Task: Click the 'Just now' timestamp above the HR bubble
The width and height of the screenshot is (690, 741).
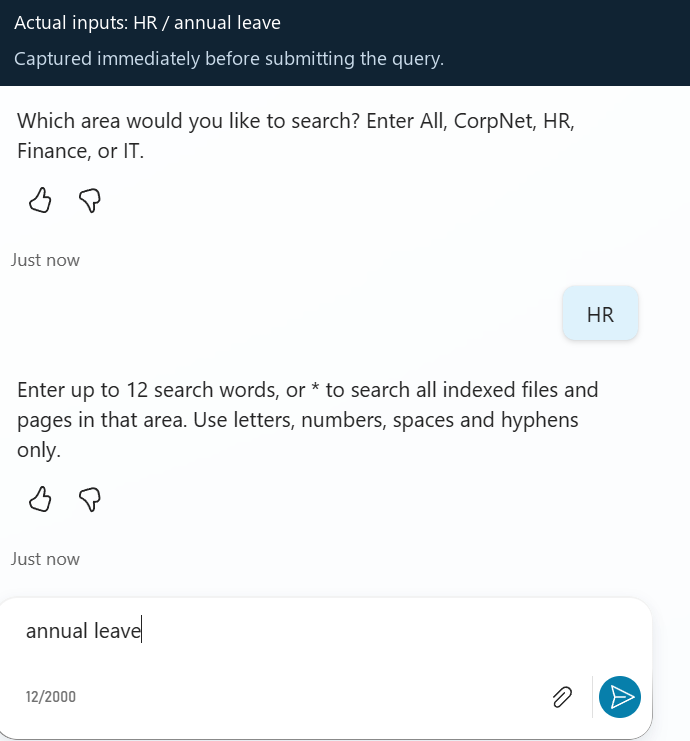Action: 45,260
